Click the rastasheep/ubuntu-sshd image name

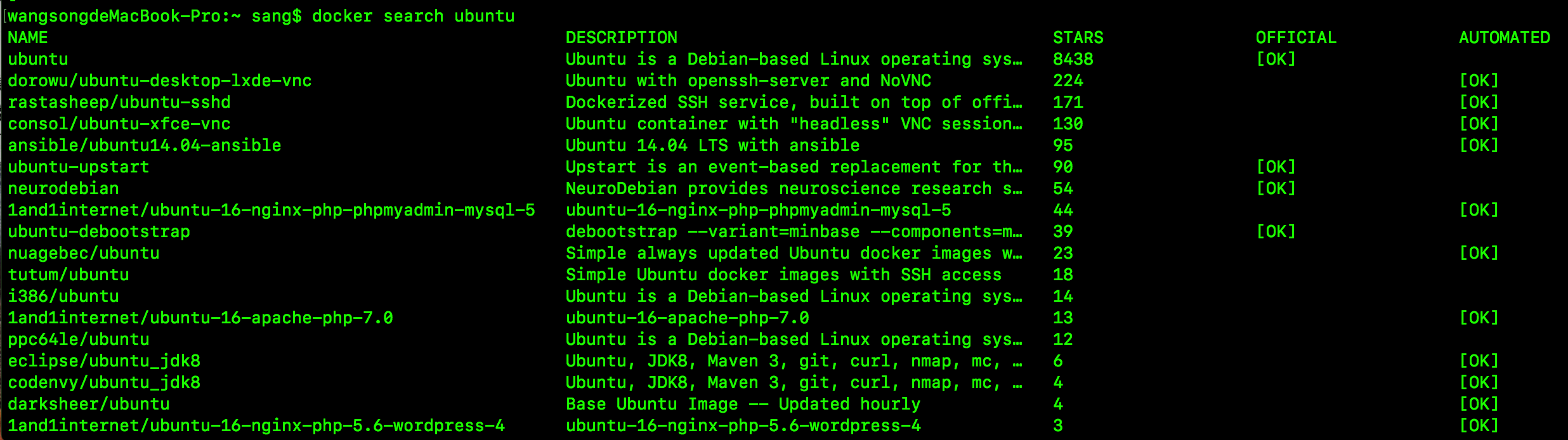(x=119, y=102)
